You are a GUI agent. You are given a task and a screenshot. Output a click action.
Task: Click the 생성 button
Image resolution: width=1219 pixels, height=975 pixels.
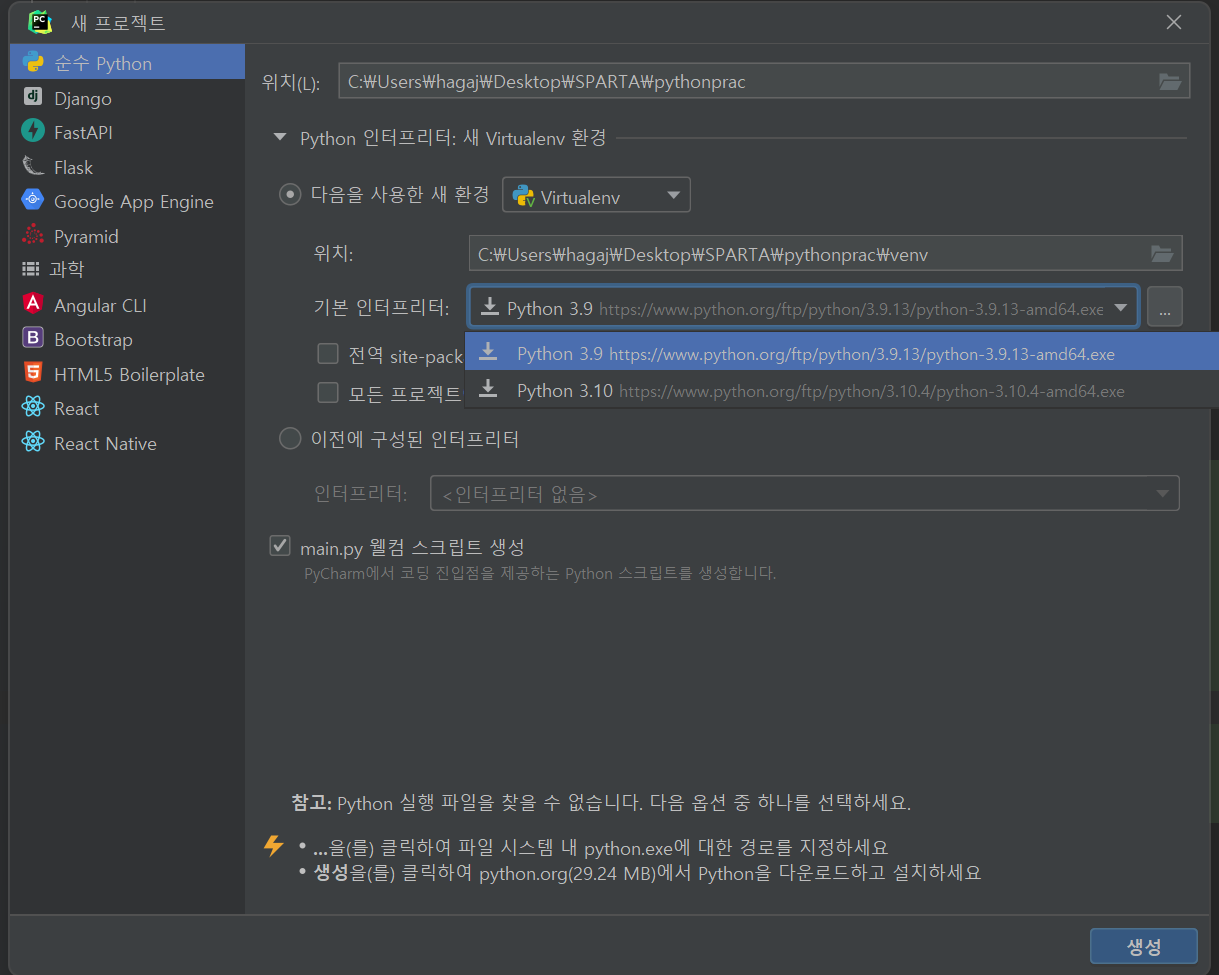point(1143,946)
